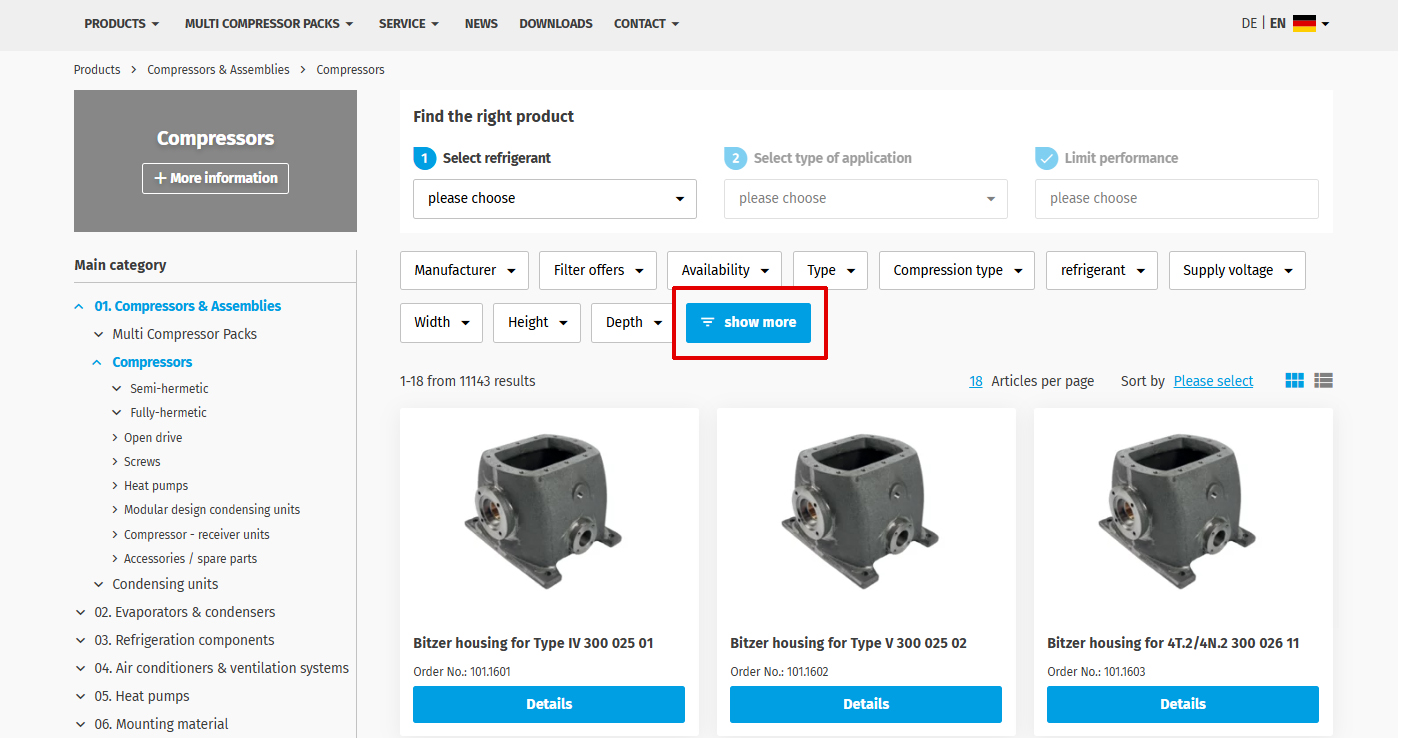This screenshot has width=1412, height=738.
Task: Click the German flag language icon
Action: [1304, 23]
